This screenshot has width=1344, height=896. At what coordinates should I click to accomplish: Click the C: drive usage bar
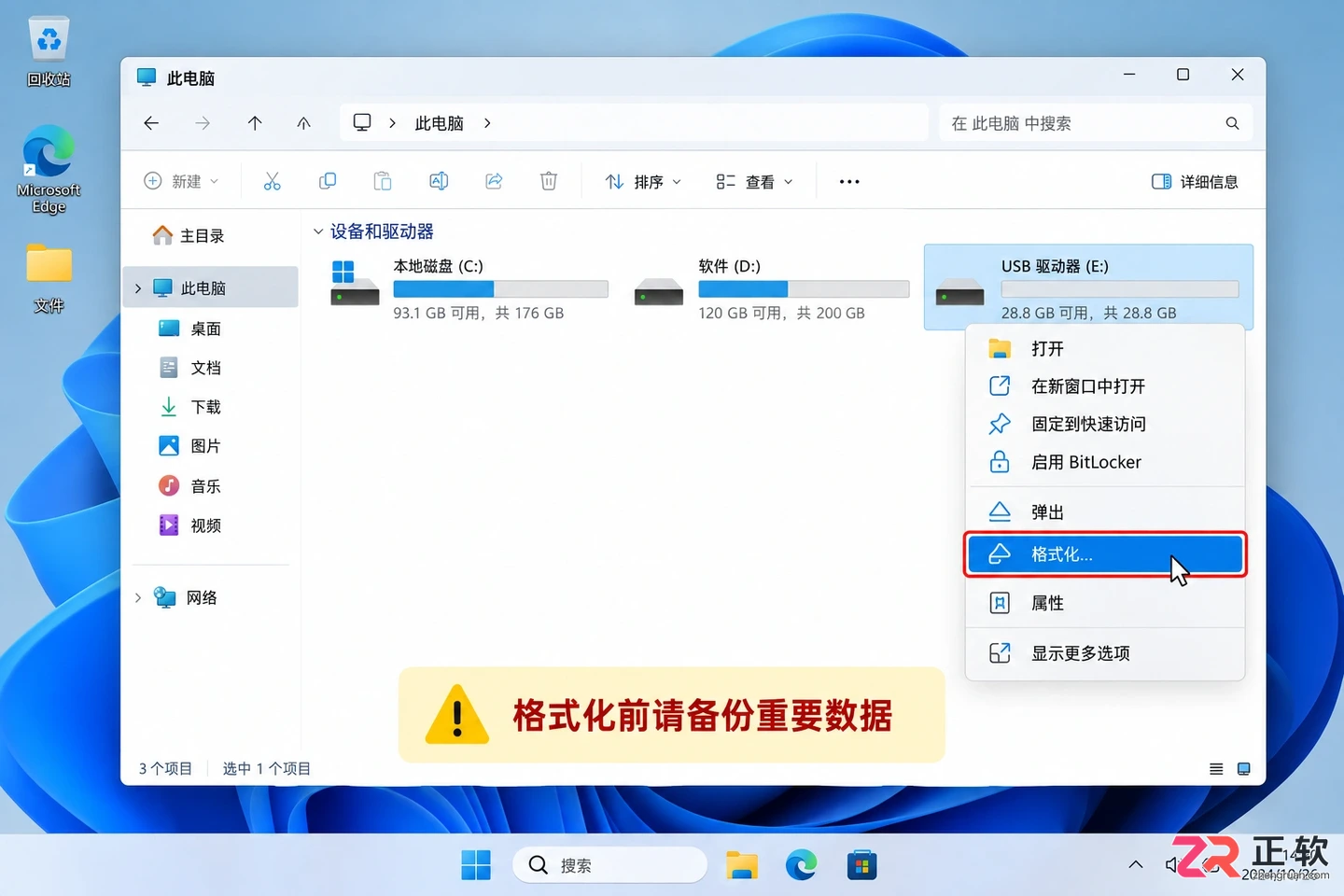(x=501, y=289)
